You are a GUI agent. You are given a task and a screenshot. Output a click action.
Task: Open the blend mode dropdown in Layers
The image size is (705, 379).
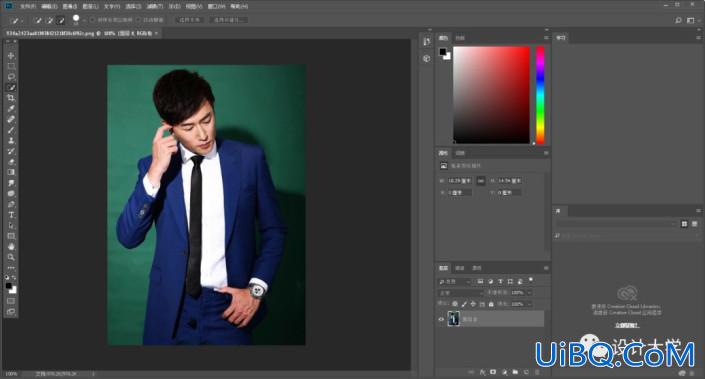point(460,293)
